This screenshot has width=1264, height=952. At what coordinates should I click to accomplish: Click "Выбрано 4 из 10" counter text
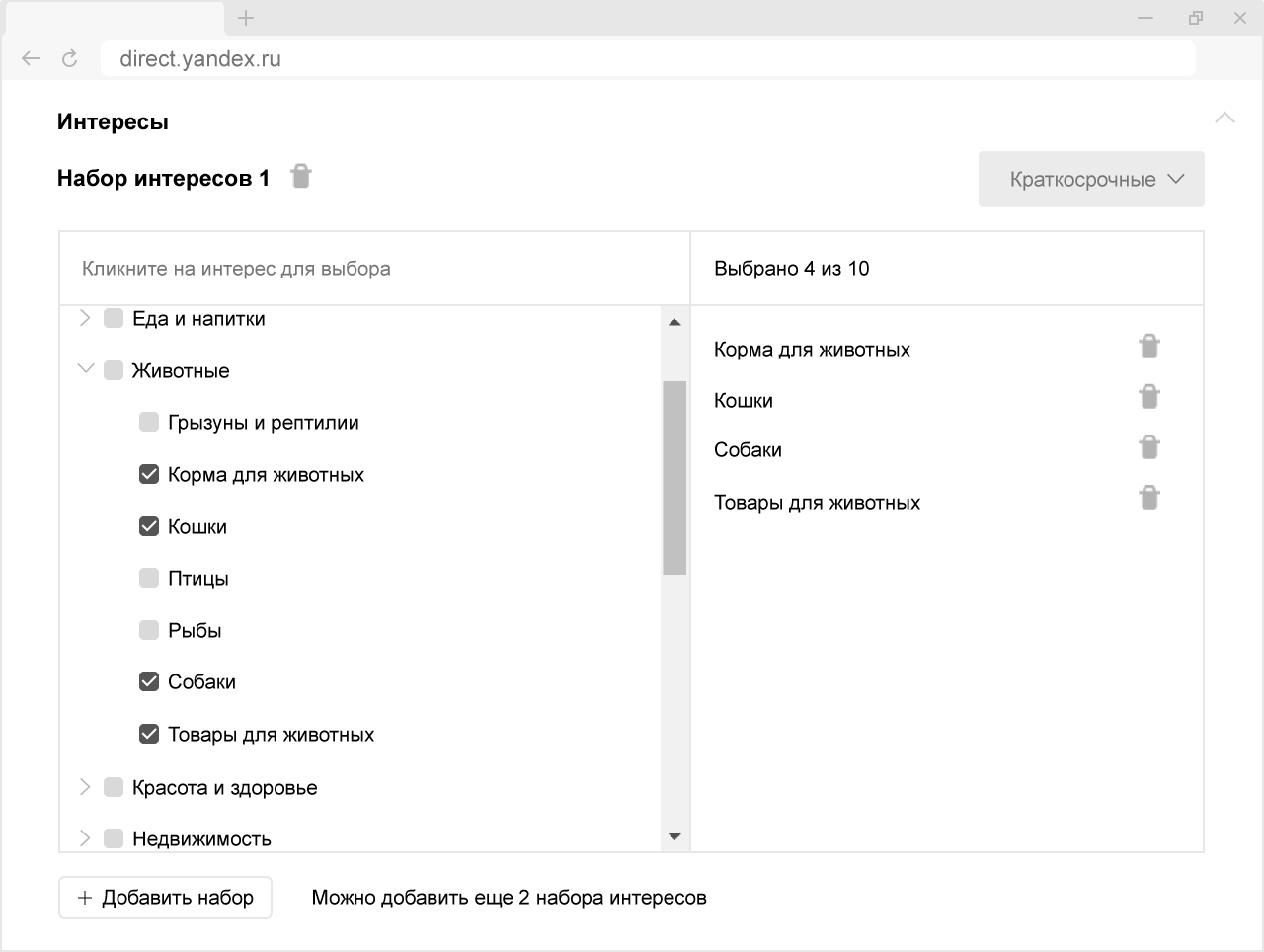tap(792, 269)
